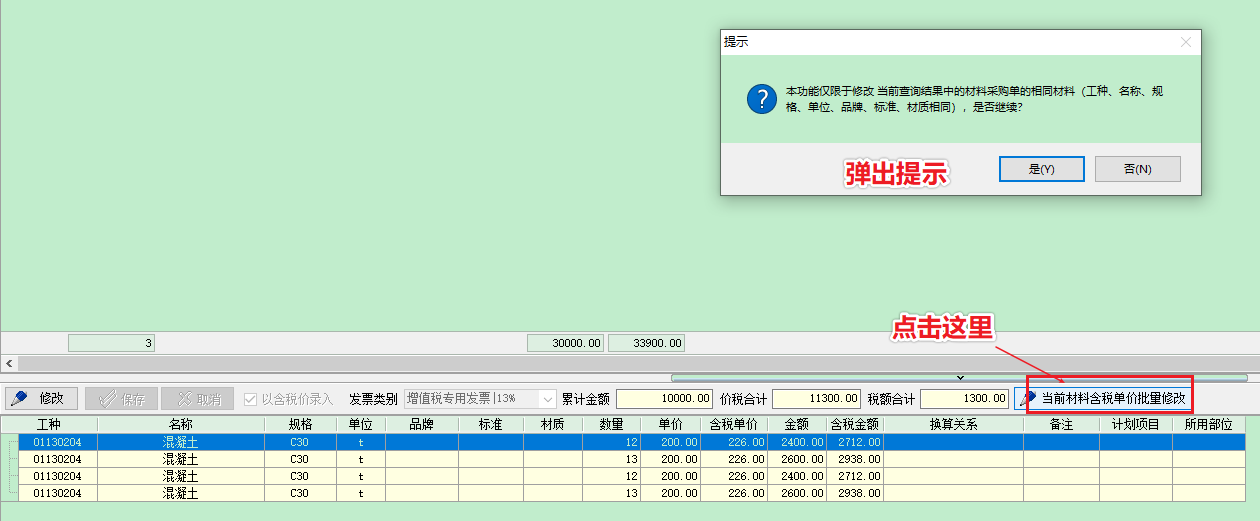Select the first highlighted 混凝土 row
The height and width of the screenshot is (521, 1260).
180,441
